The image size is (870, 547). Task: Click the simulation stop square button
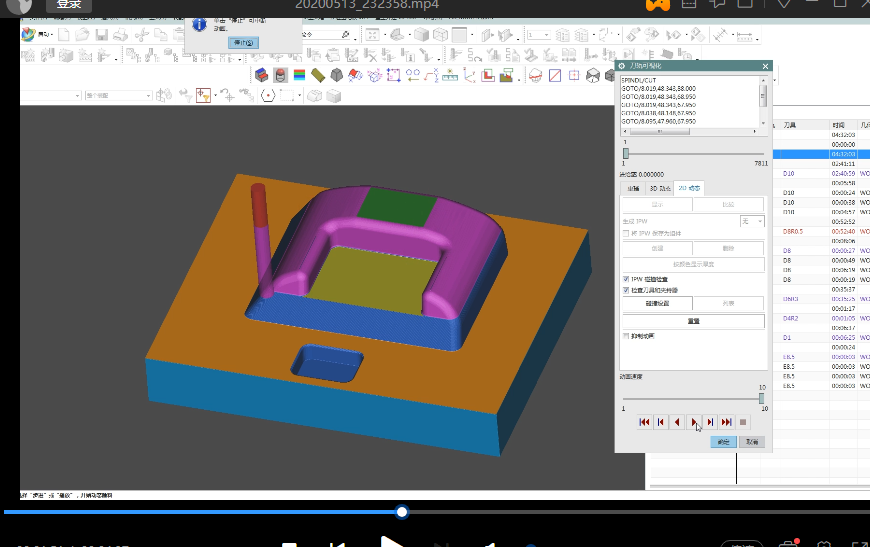tap(743, 422)
